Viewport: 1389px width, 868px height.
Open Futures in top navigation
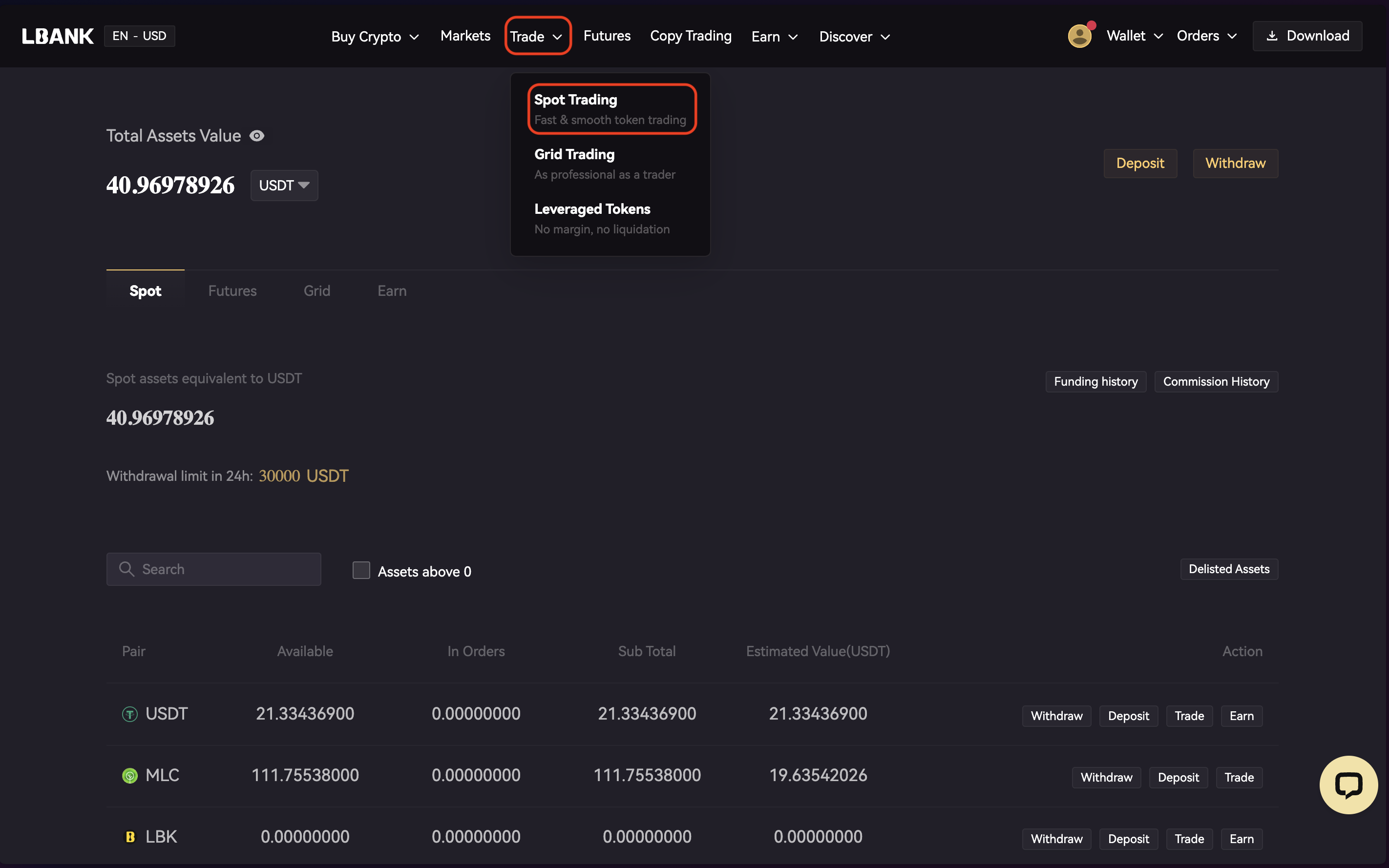pyautogui.click(x=607, y=36)
